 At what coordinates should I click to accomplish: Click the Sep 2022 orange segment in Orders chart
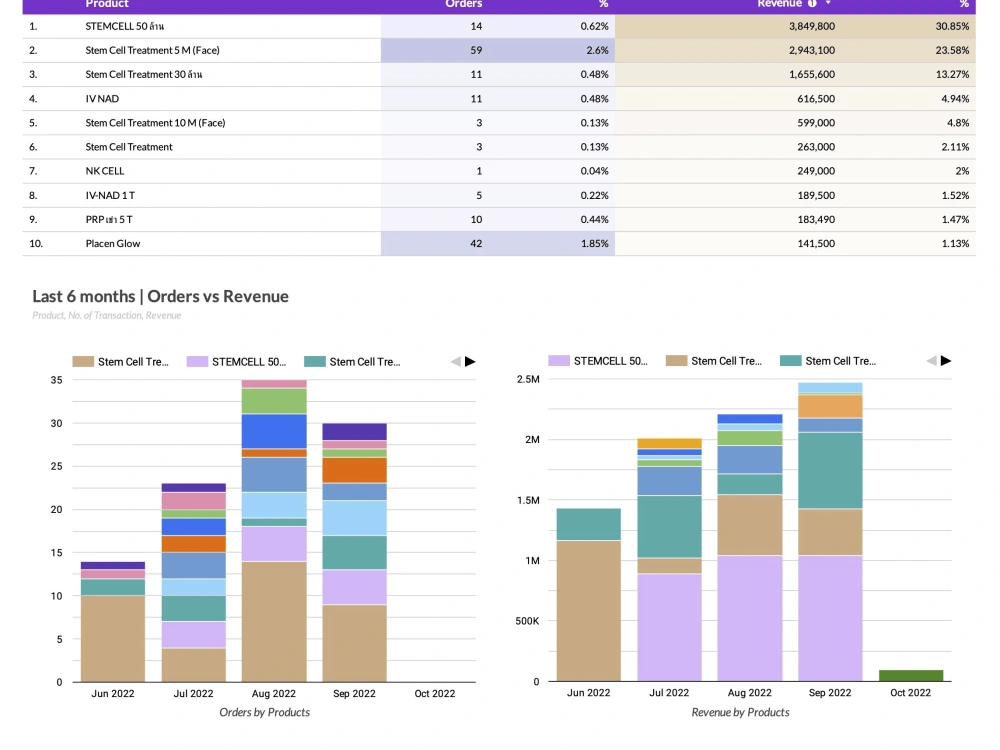click(355, 470)
